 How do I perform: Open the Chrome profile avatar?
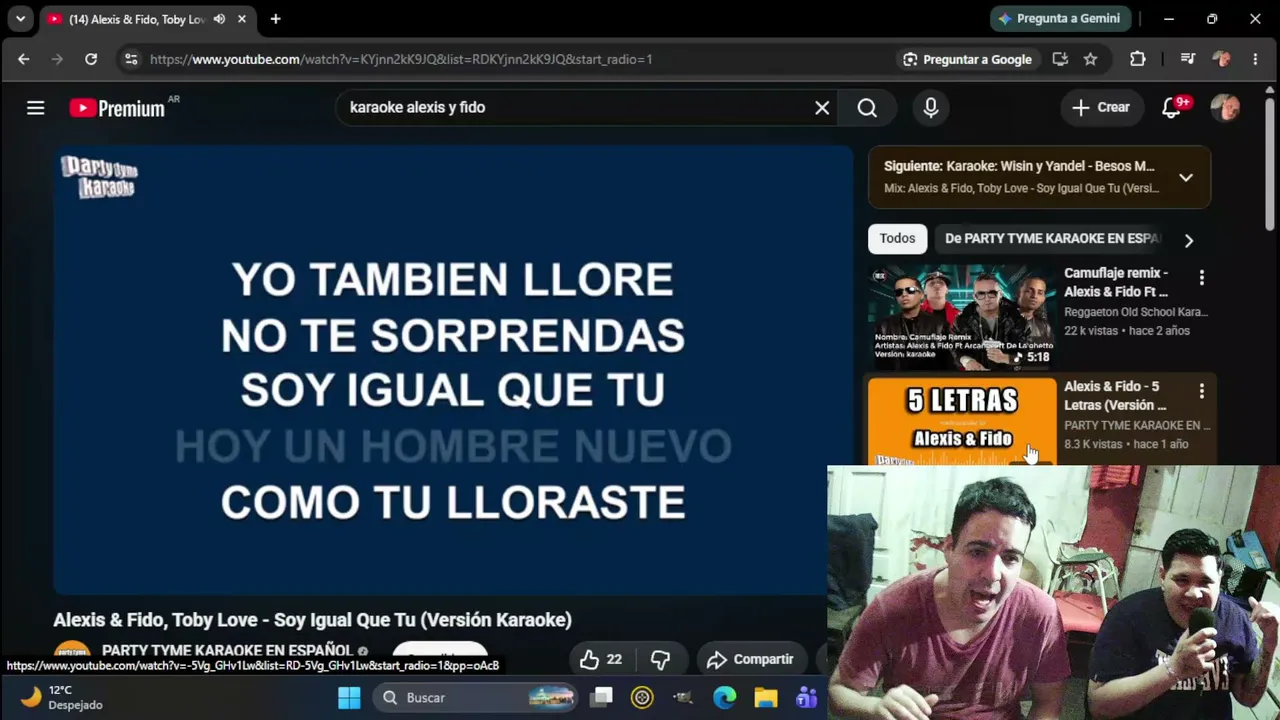(x=1221, y=59)
